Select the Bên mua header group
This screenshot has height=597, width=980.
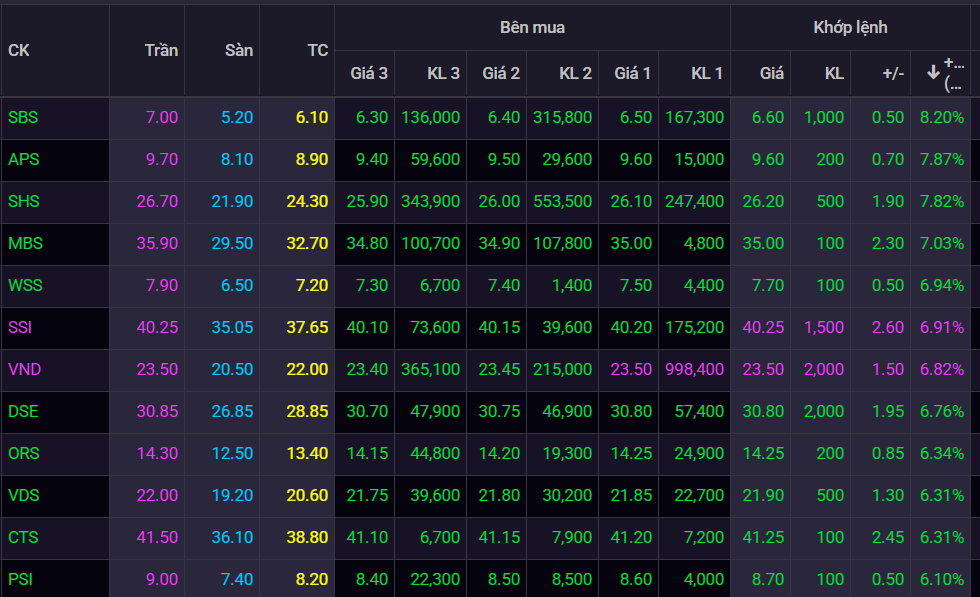(x=532, y=27)
